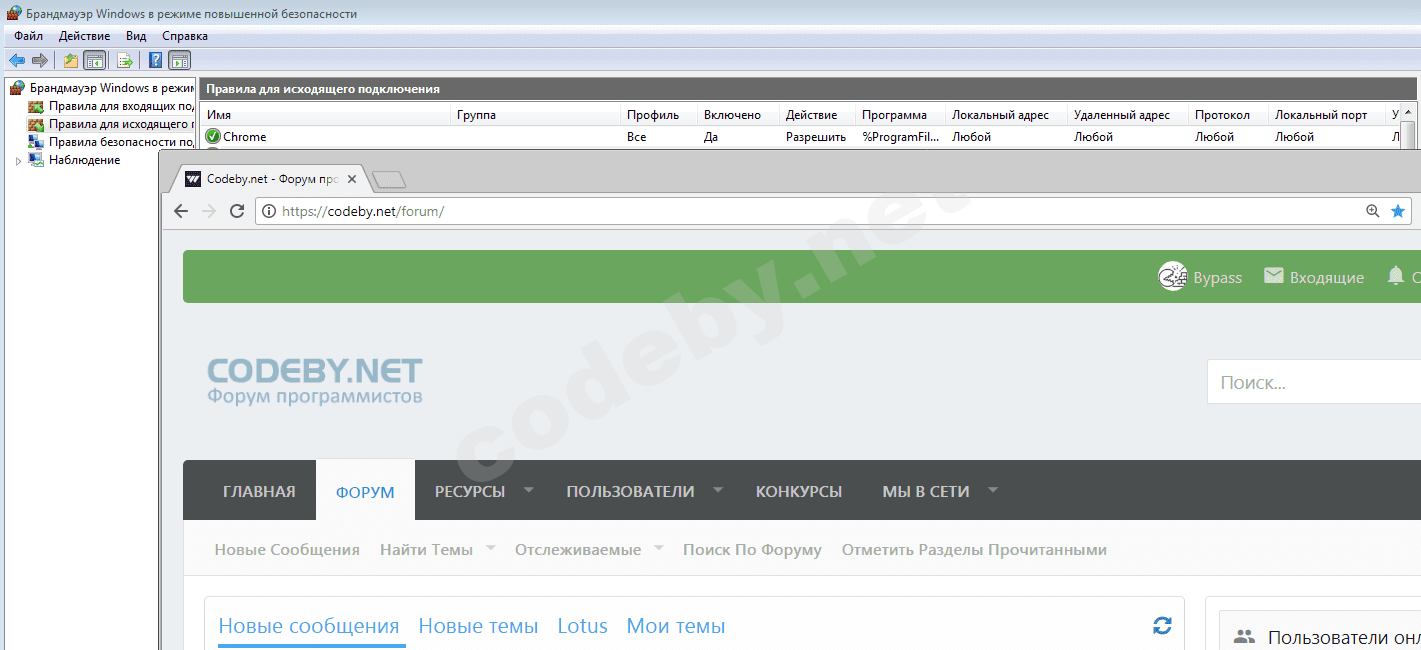Click the Входящие inbox link

pos(1327,277)
